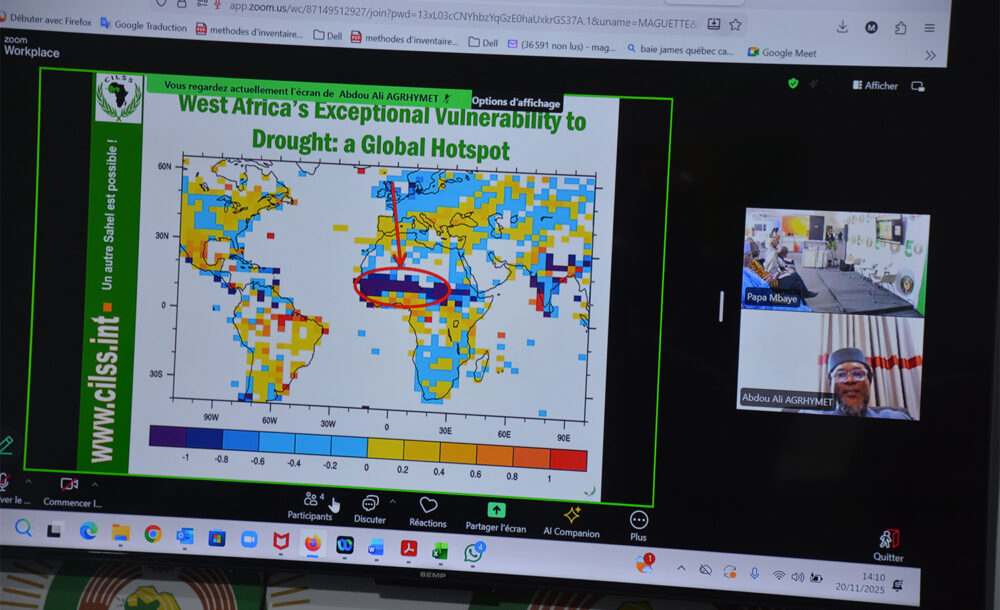
Task: Open the Firefox application menu
Action: click(x=930, y=28)
